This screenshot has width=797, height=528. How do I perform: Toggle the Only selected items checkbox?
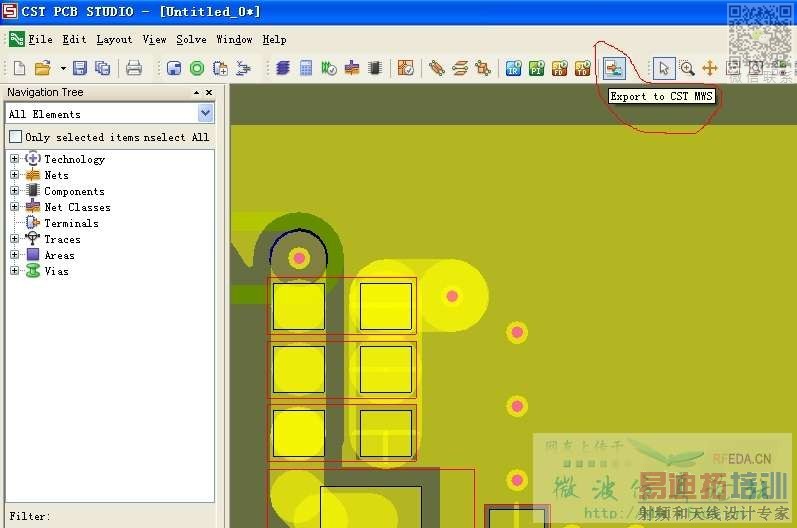(16, 137)
